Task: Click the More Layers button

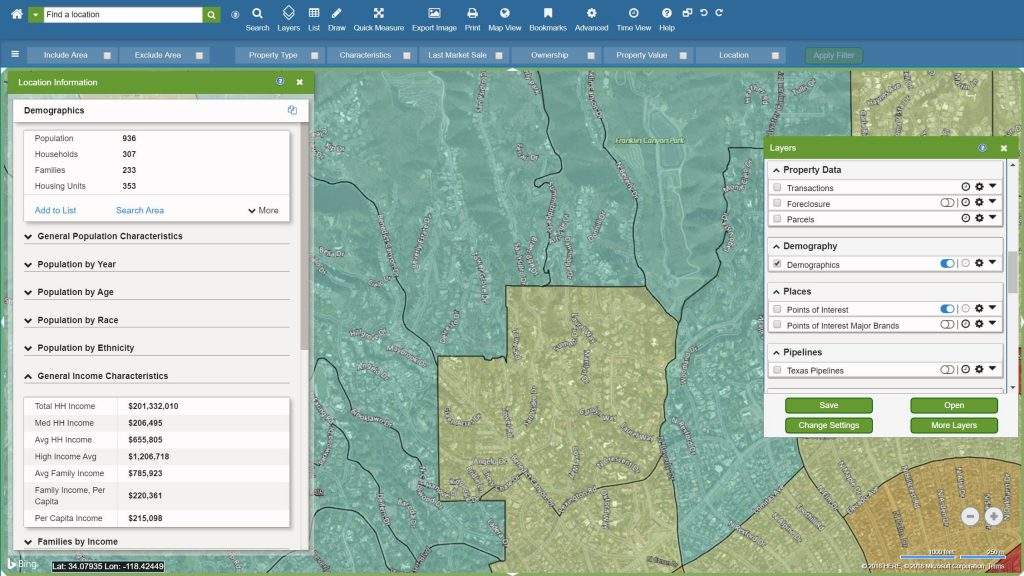Action: [953, 425]
